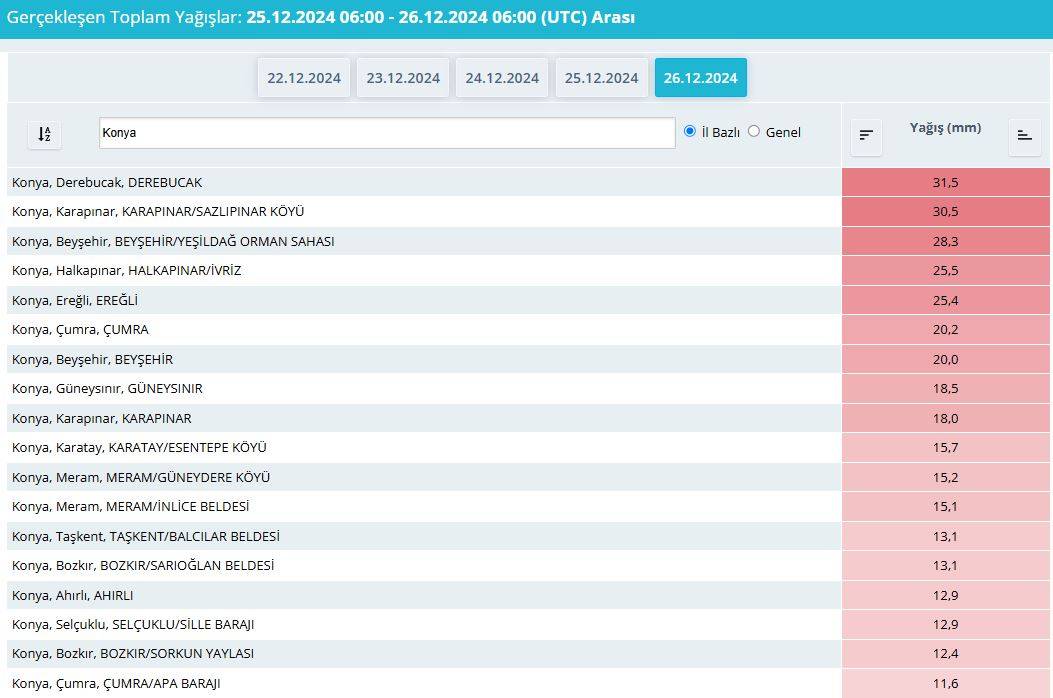Open the 23.12.2024 date tab
The height and width of the screenshot is (698, 1053).
[403, 78]
